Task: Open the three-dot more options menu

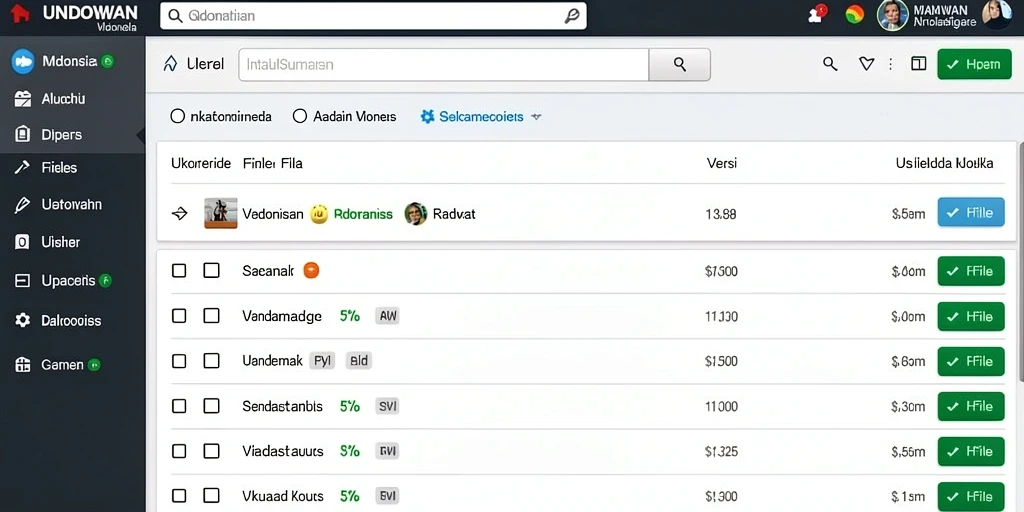Action: click(x=891, y=63)
